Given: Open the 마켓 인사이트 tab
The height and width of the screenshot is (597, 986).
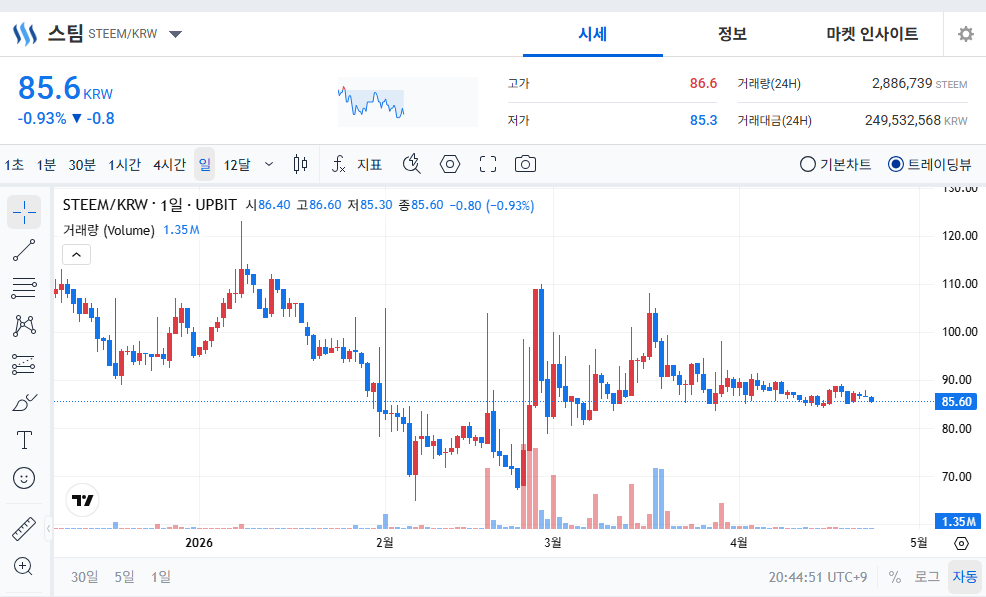Looking at the screenshot, I should point(872,34).
